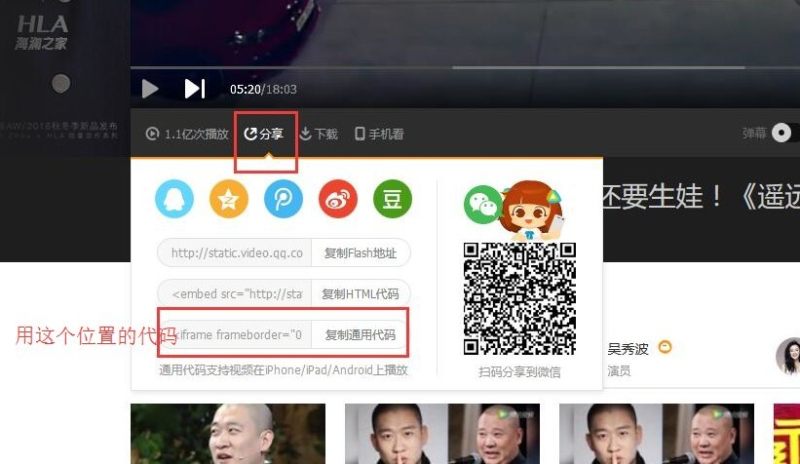Screen dimensions: 800x464
Task: Share to QQ via penguin icon
Action: point(174,199)
